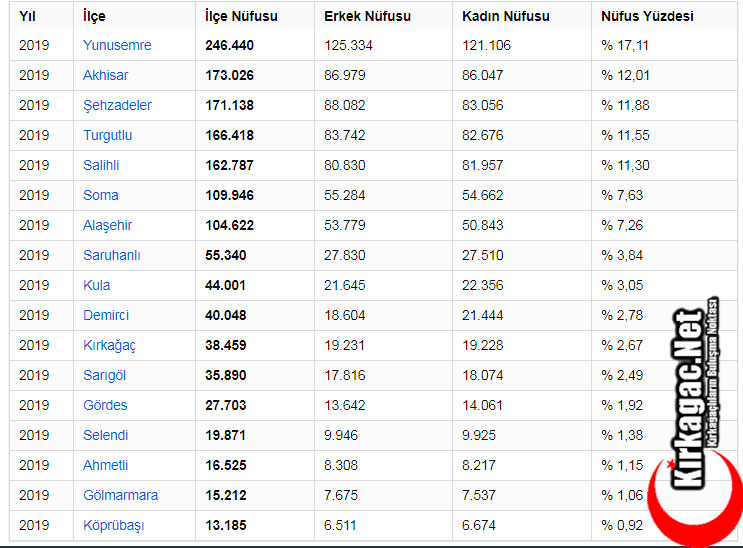Screen dimensions: 743x548
Task: Select Selendi population value 19.871
Action: click(226, 435)
